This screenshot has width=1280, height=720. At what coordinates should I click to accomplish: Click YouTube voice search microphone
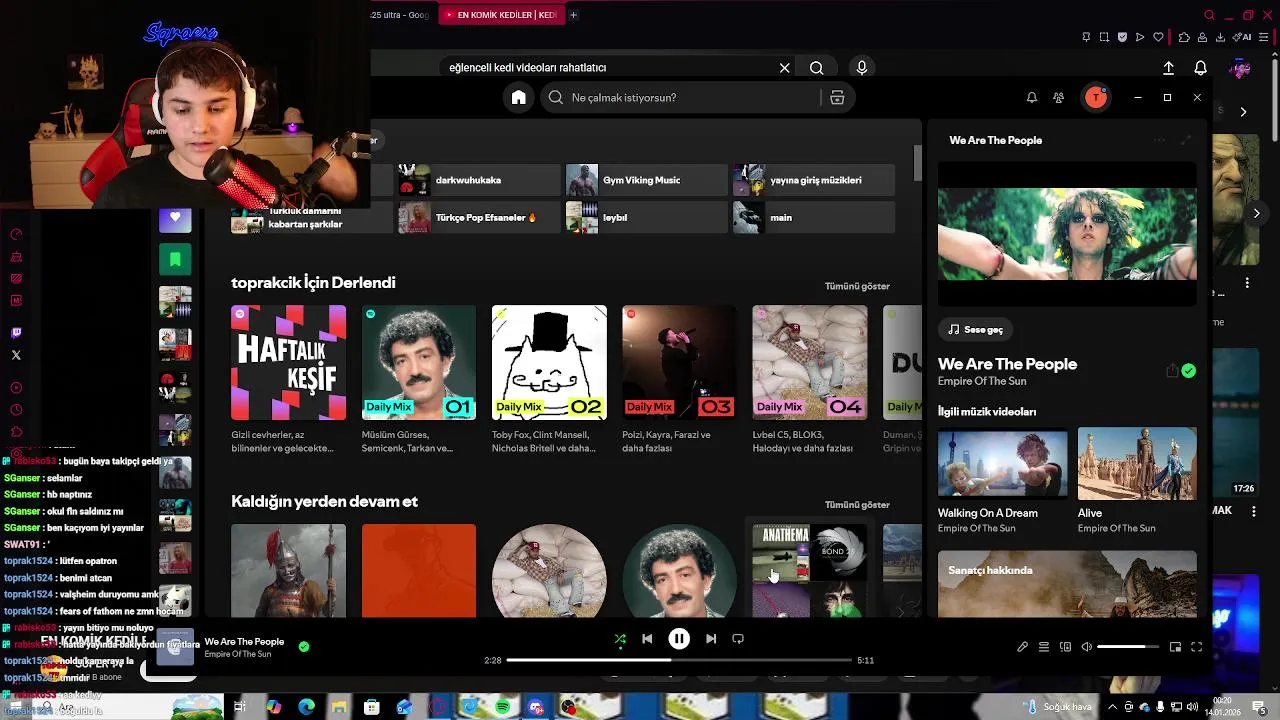pyautogui.click(x=862, y=67)
